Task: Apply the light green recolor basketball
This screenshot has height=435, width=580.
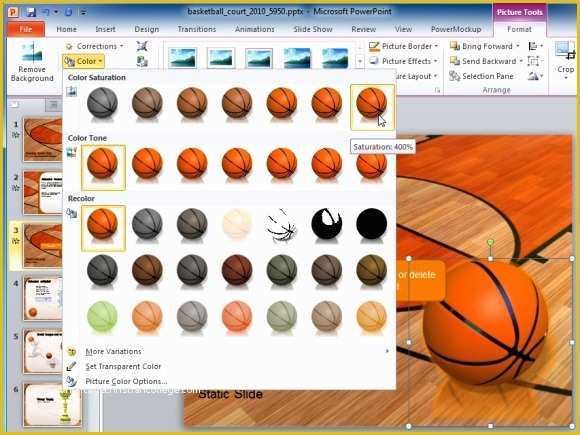Action: coord(102,318)
